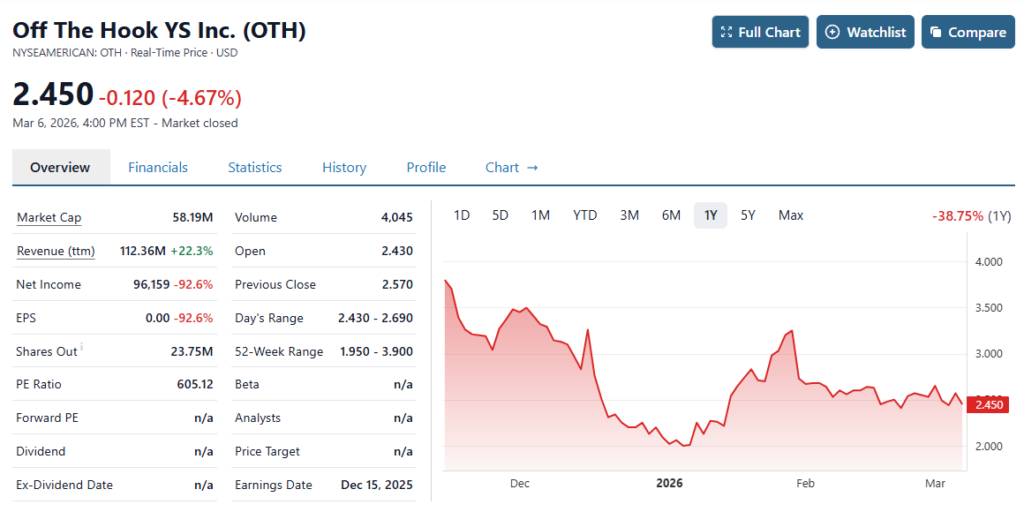The image size is (1024, 512).
Task: Set chart range to 5D
Action: pos(500,215)
